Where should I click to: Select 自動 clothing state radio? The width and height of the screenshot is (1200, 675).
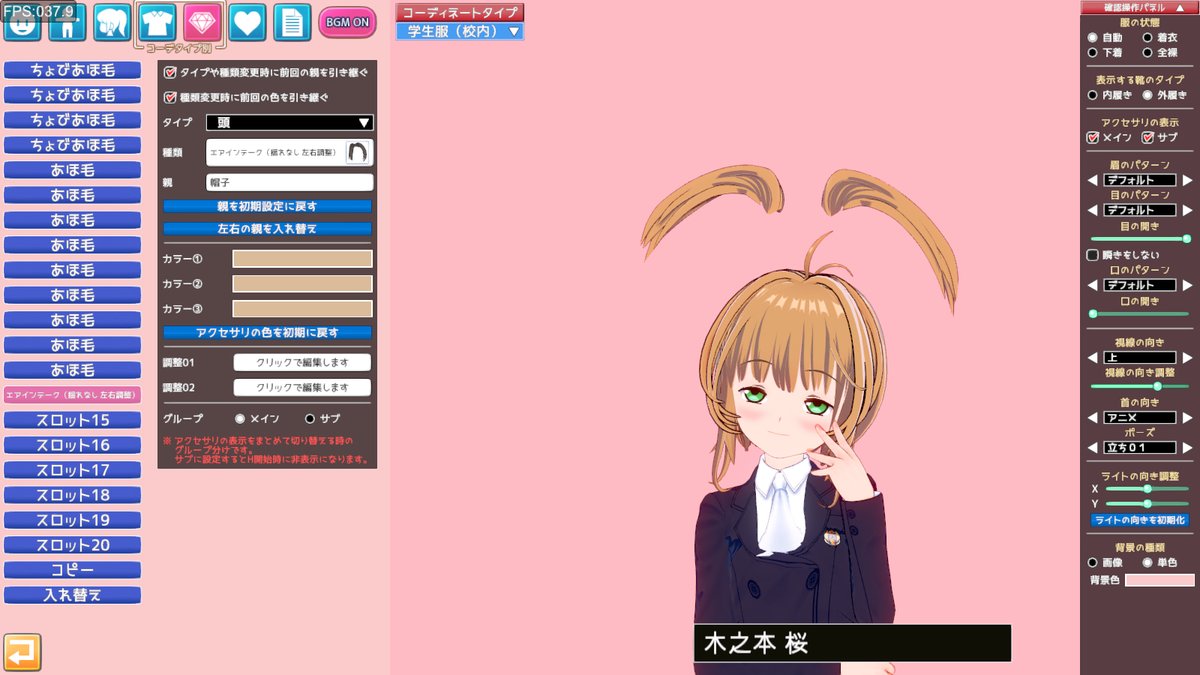click(1093, 37)
